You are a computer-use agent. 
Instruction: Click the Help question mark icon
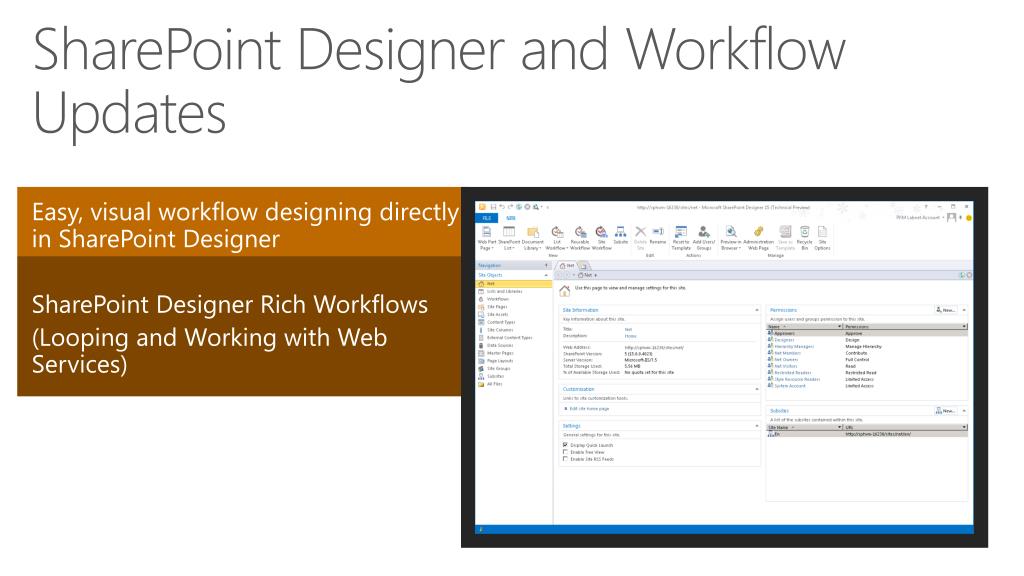(926, 206)
